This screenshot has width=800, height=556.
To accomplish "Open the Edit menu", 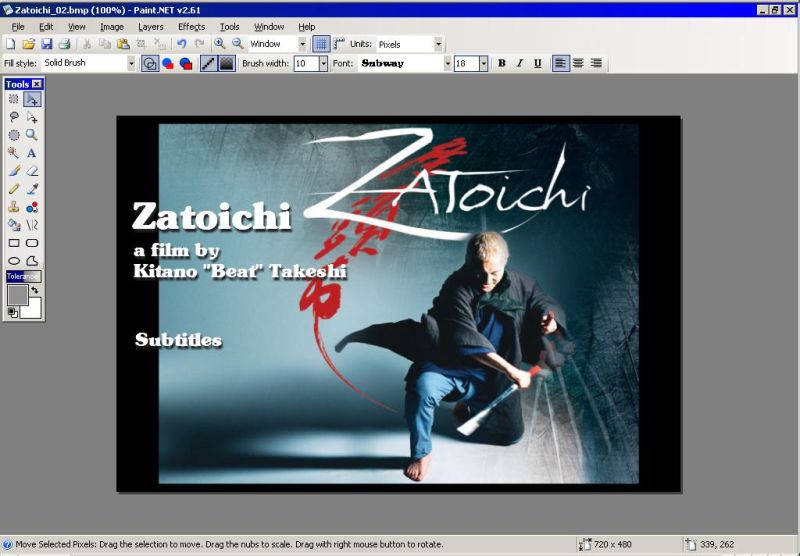I will click(x=46, y=27).
